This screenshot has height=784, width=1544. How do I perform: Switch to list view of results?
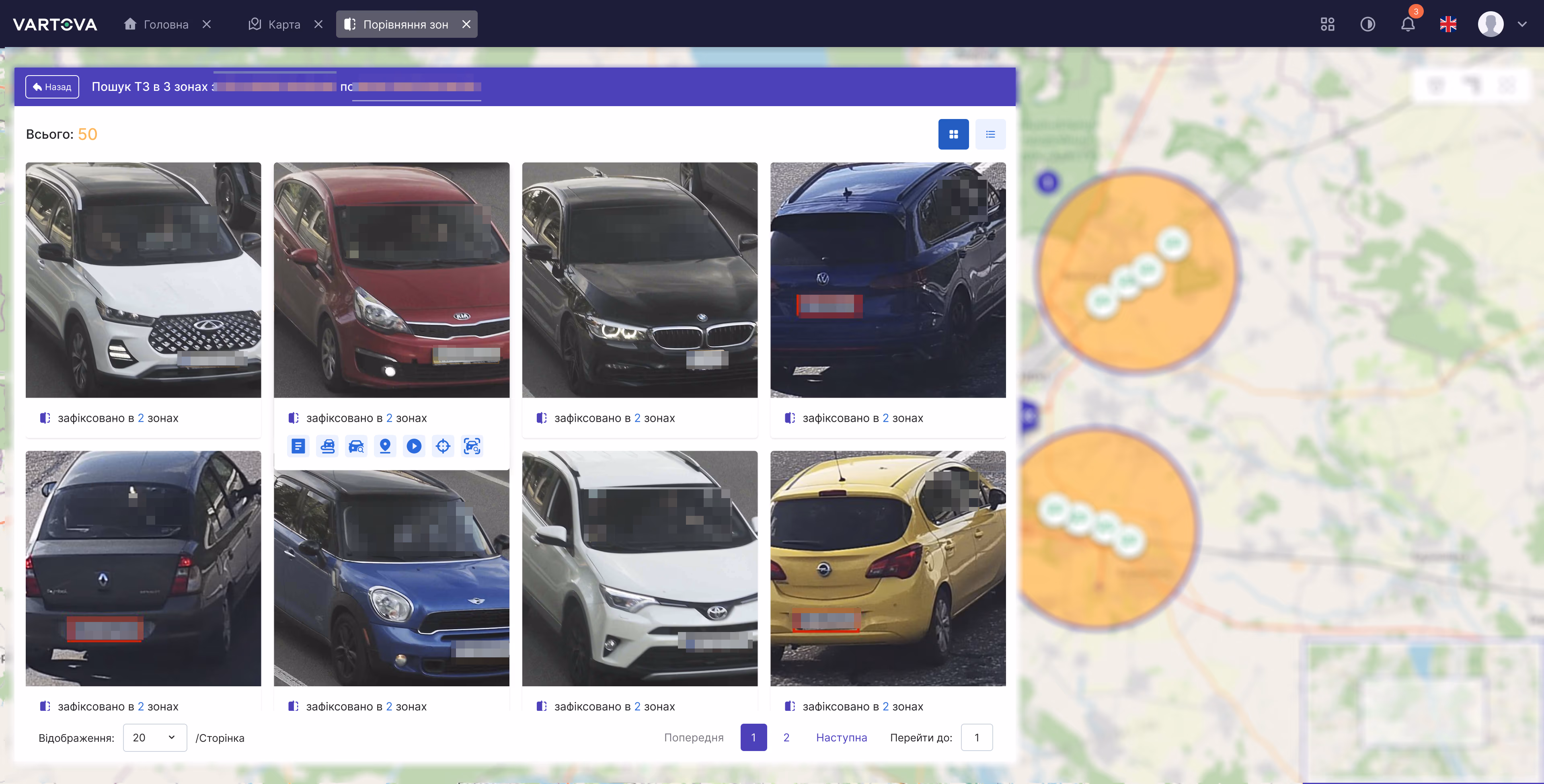point(991,134)
